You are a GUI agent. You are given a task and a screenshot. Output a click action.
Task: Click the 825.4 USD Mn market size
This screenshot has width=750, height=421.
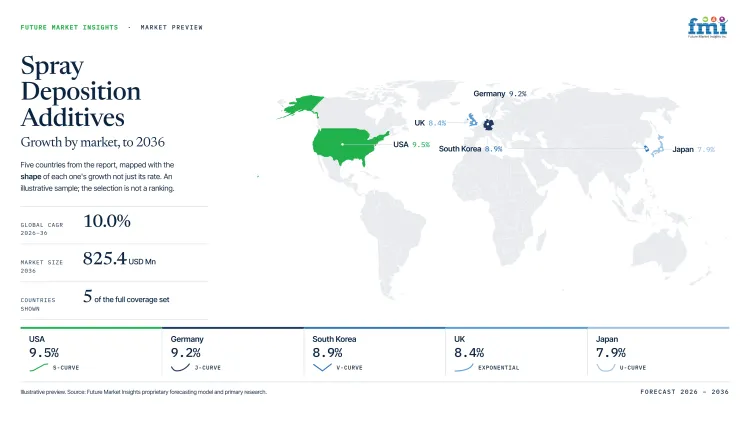[x=120, y=259]
